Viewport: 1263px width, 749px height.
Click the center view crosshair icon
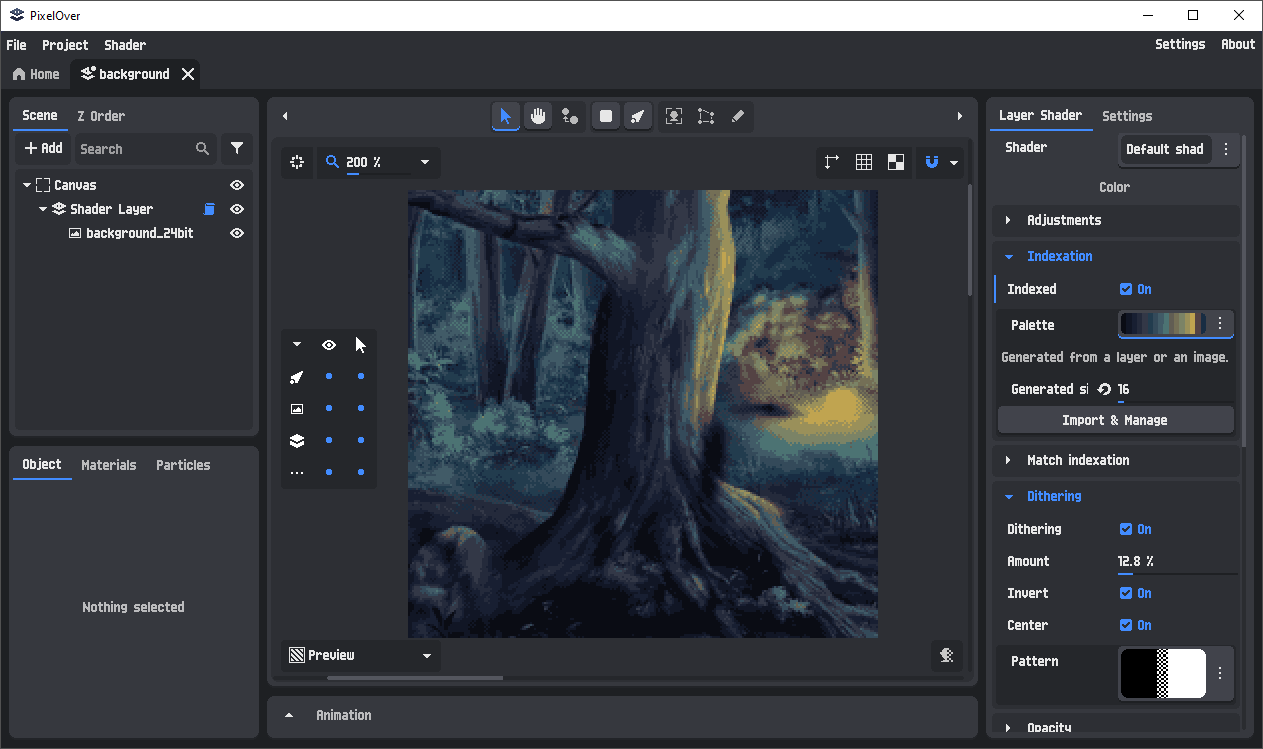[297, 162]
